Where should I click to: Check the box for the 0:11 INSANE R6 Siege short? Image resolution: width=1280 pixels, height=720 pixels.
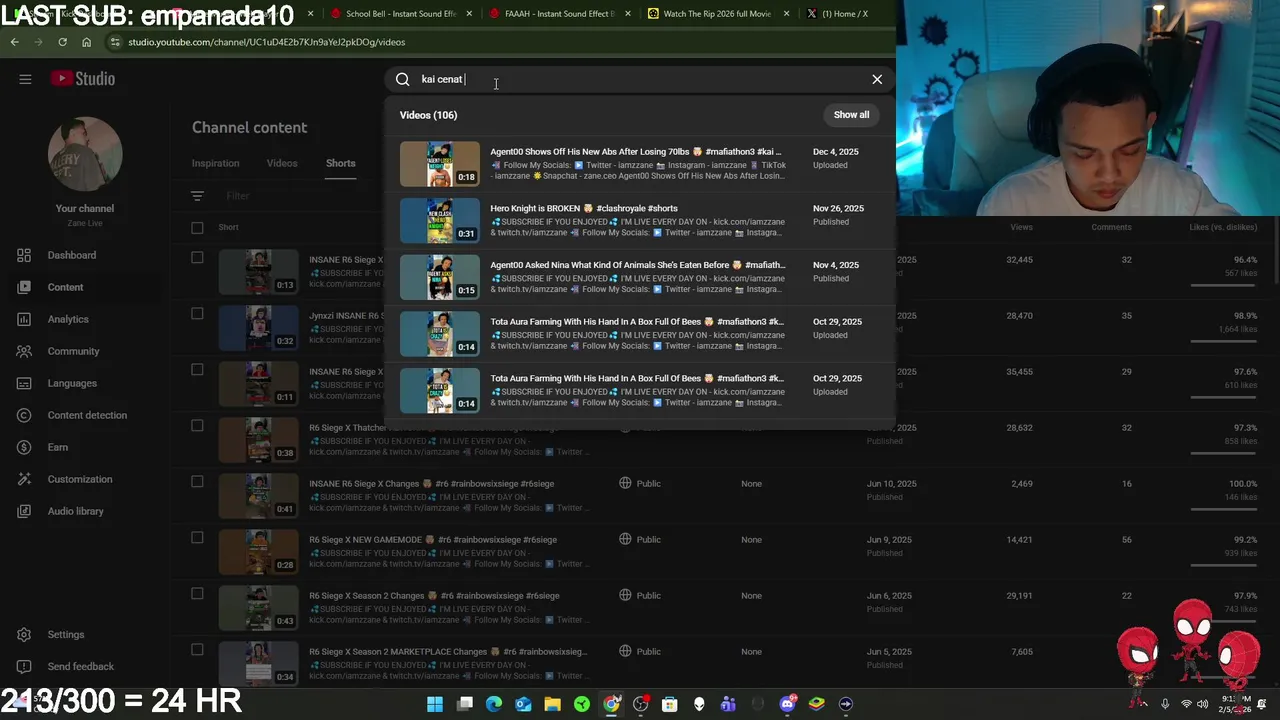pyautogui.click(x=197, y=369)
